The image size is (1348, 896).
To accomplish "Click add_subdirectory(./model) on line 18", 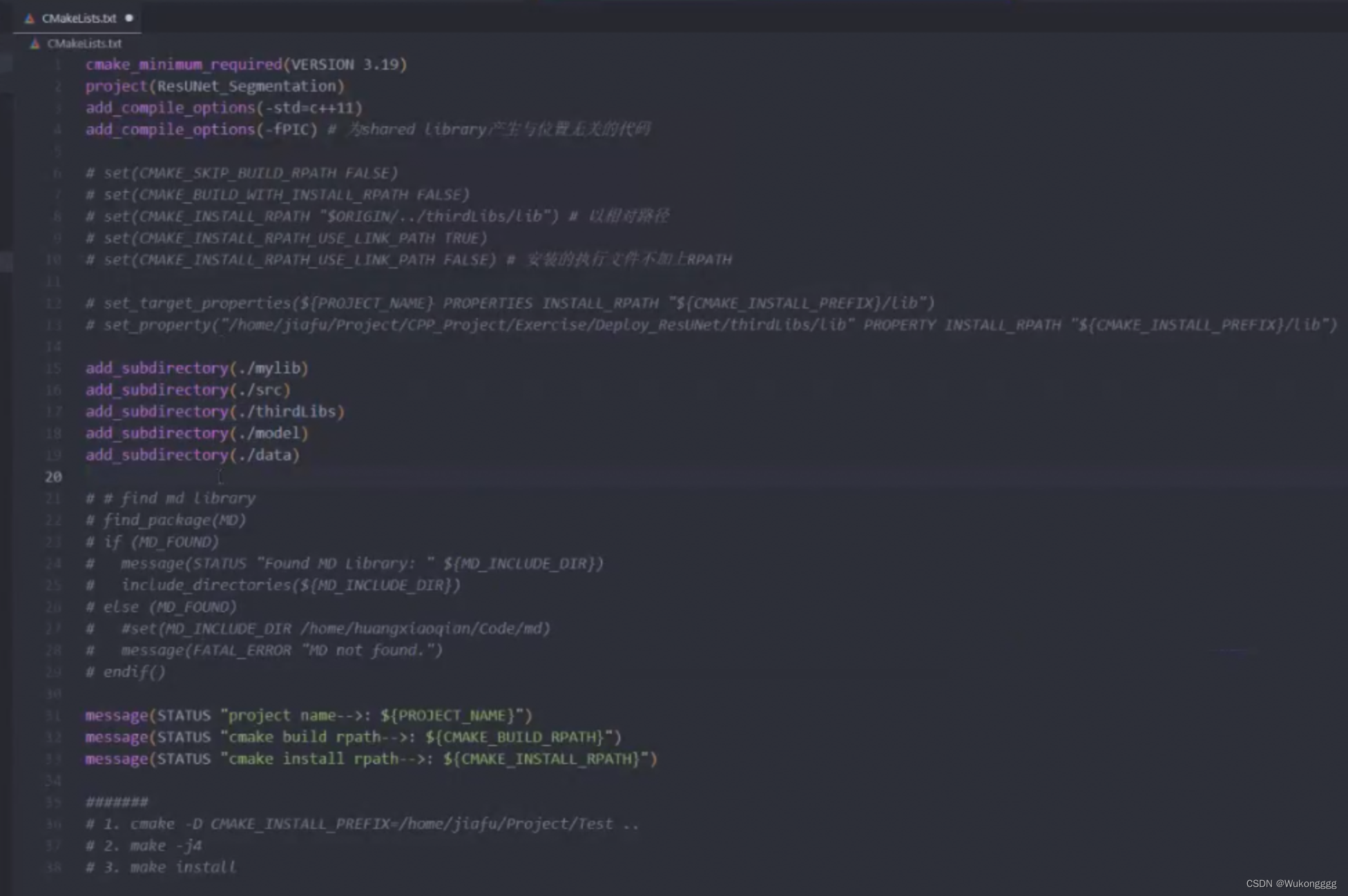I will 197,433.
